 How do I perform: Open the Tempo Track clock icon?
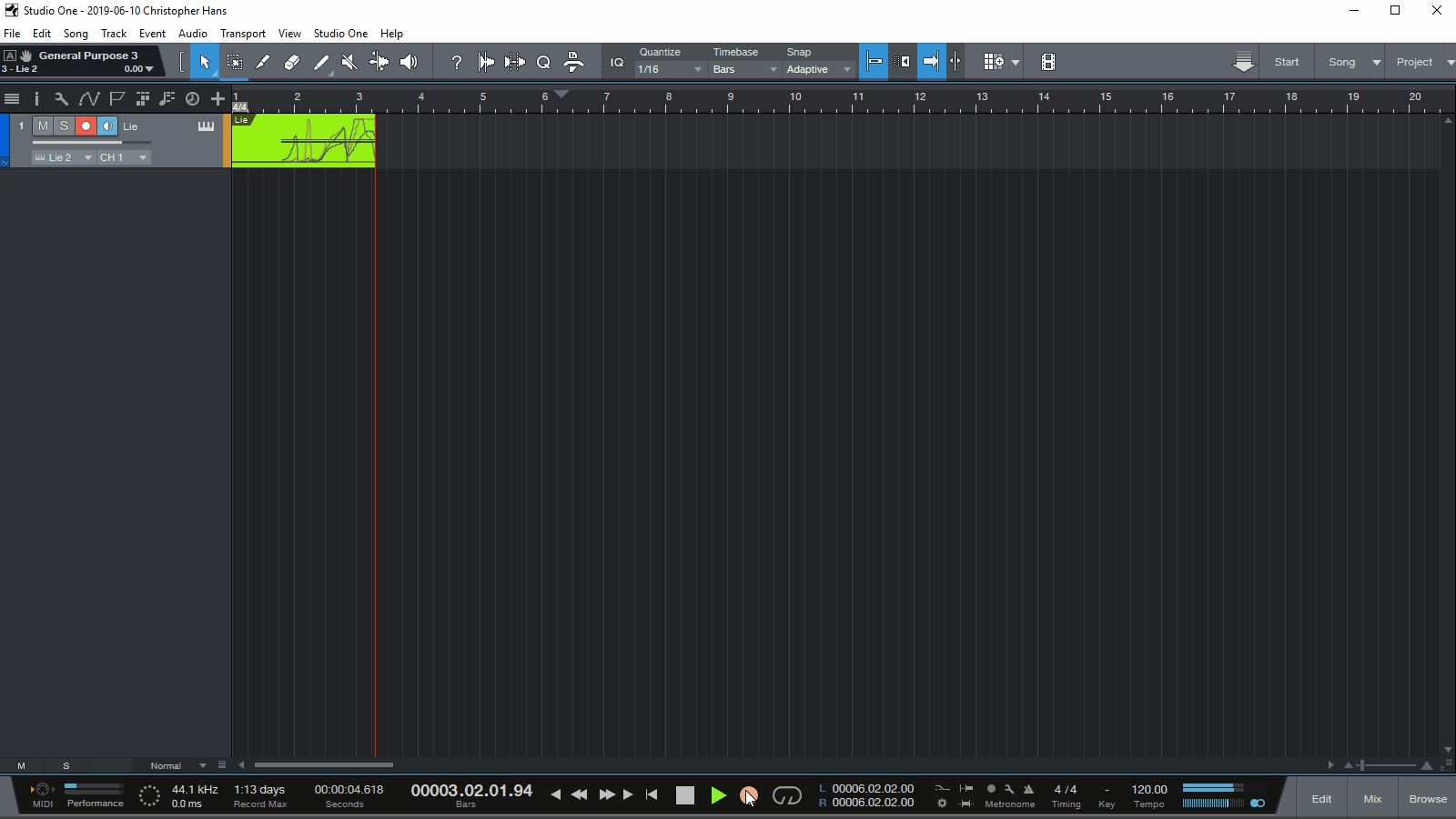click(192, 98)
